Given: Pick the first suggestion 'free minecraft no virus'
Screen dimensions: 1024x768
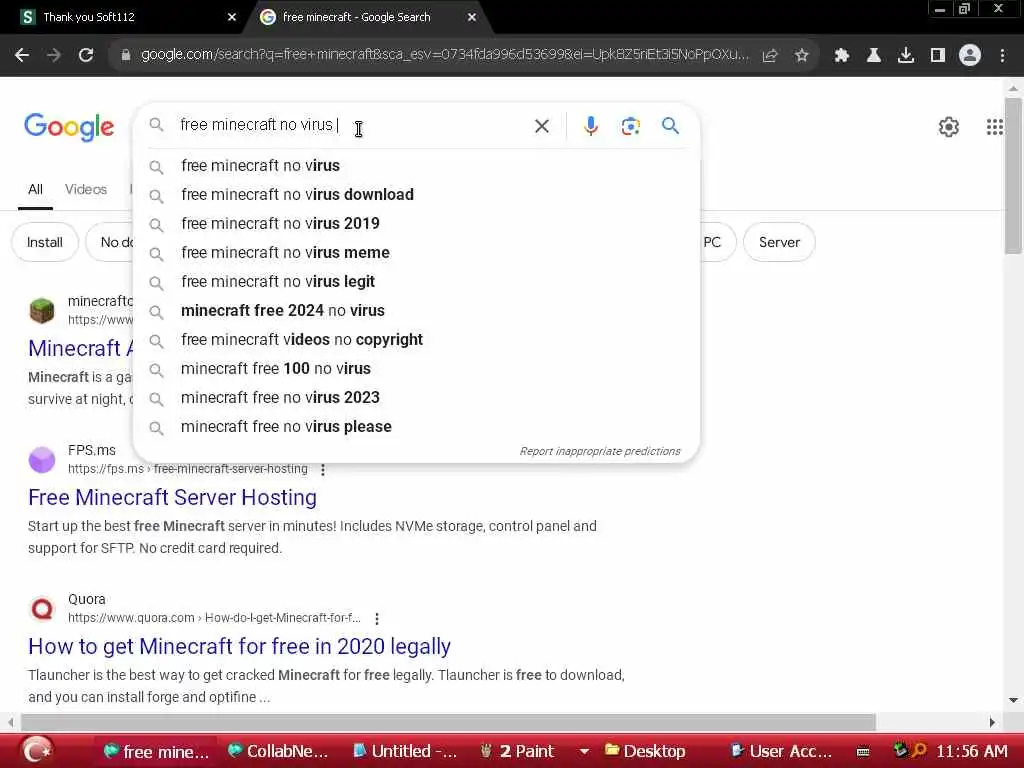Looking at the screenshot, I should tap(416, 166).
